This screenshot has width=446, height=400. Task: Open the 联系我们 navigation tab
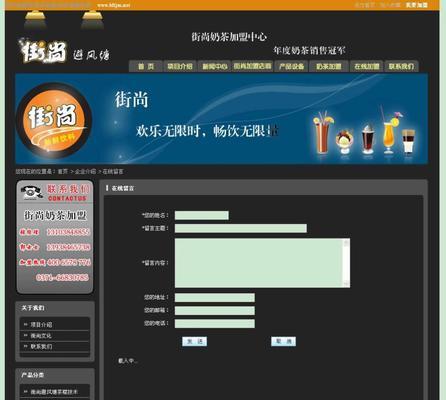point(401,66)
